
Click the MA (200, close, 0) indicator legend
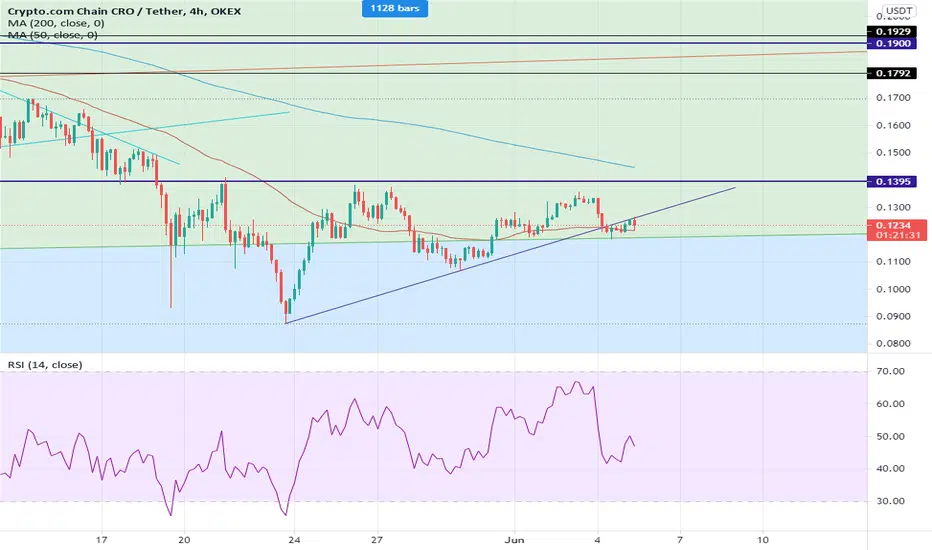pyautogui.click(x=56, y=23)
